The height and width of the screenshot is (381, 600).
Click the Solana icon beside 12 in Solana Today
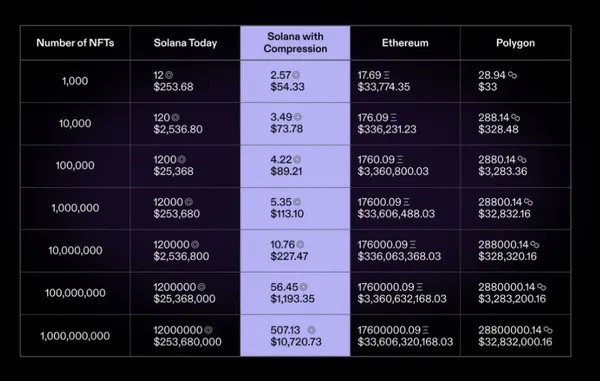169,75
